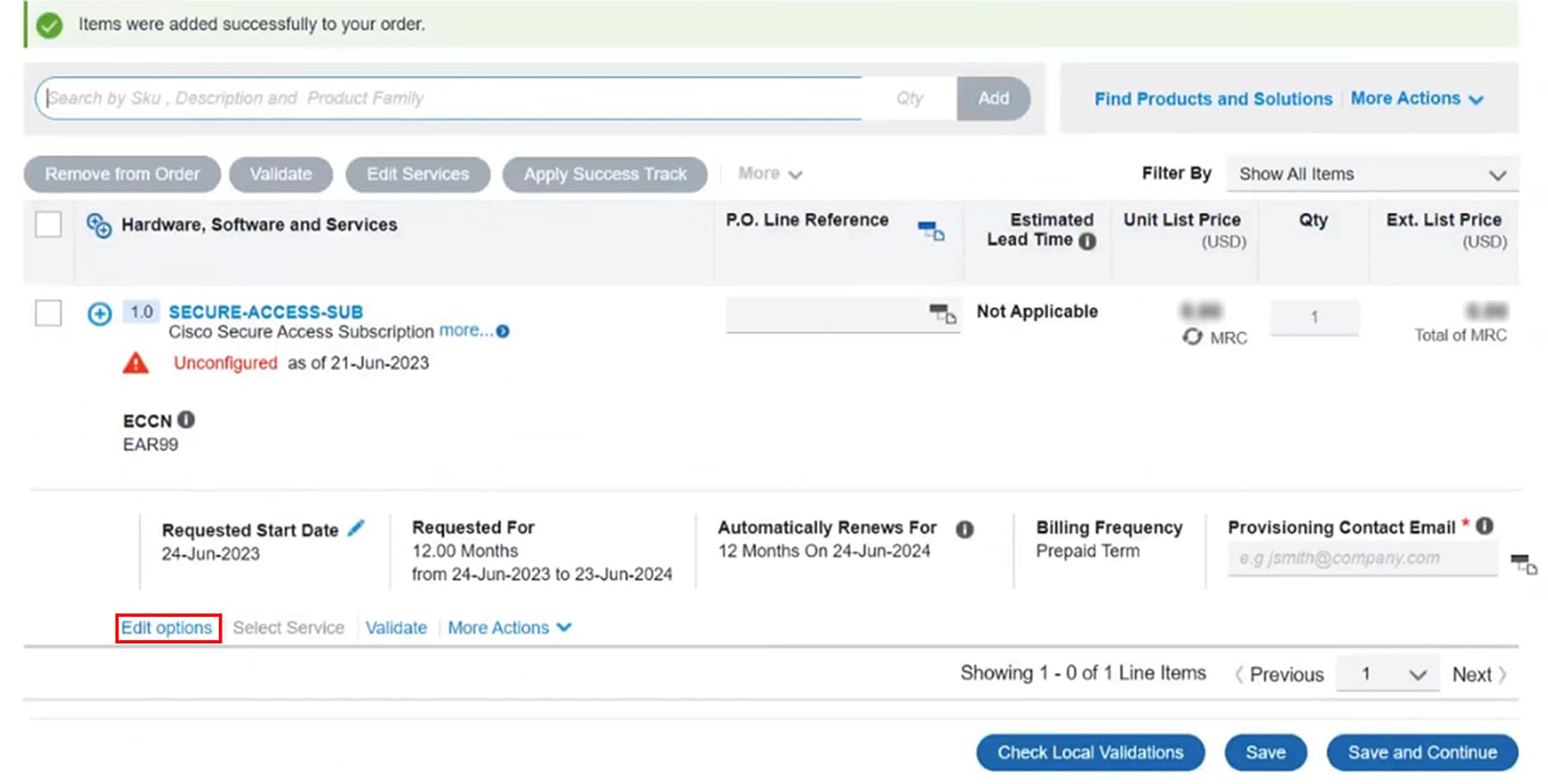The height and width of the screenshot is (784, 1548).
Task: Focus the Search by Sku input field
Action: (448, 98)
